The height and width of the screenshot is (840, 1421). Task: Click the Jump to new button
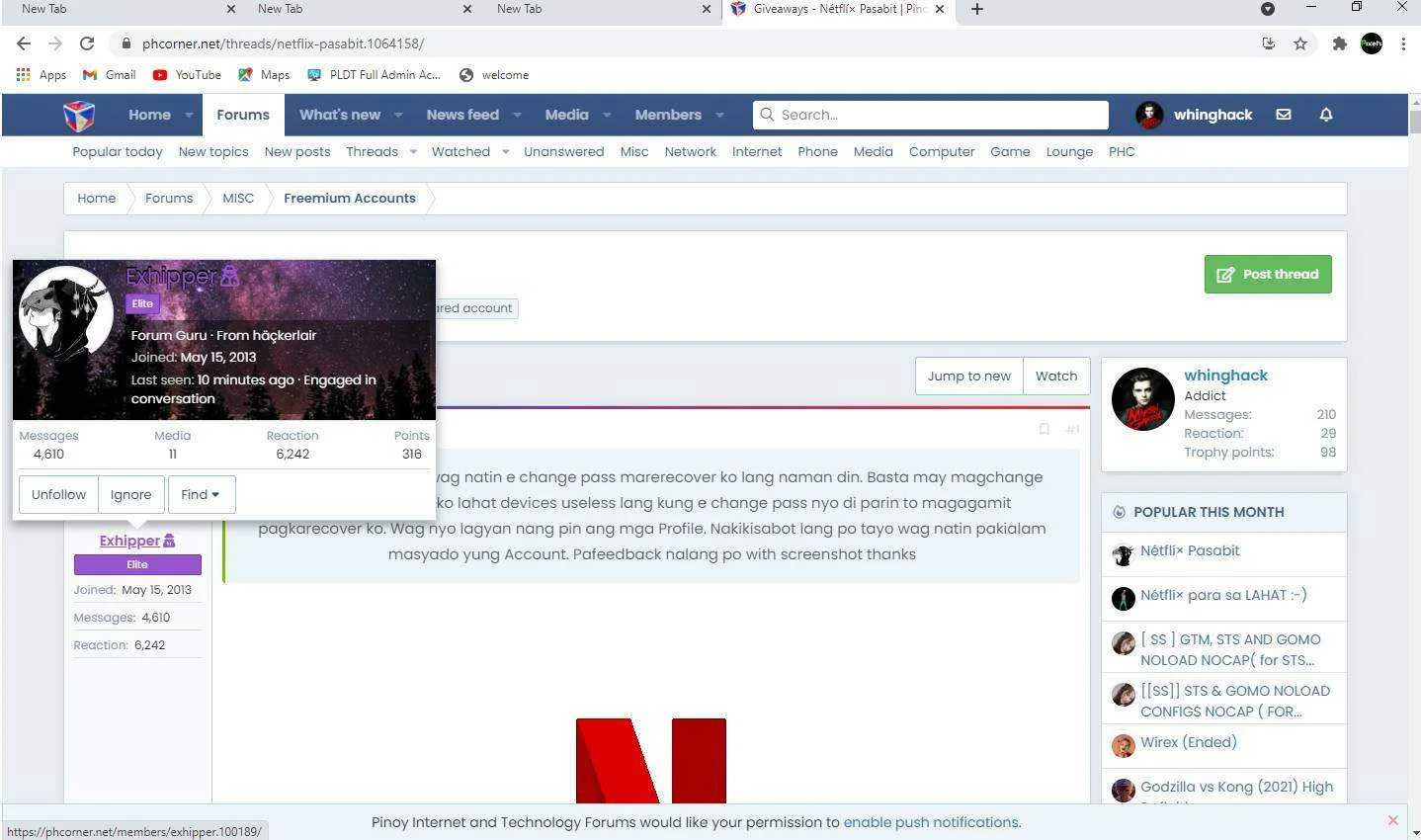[x=968, y=376]
